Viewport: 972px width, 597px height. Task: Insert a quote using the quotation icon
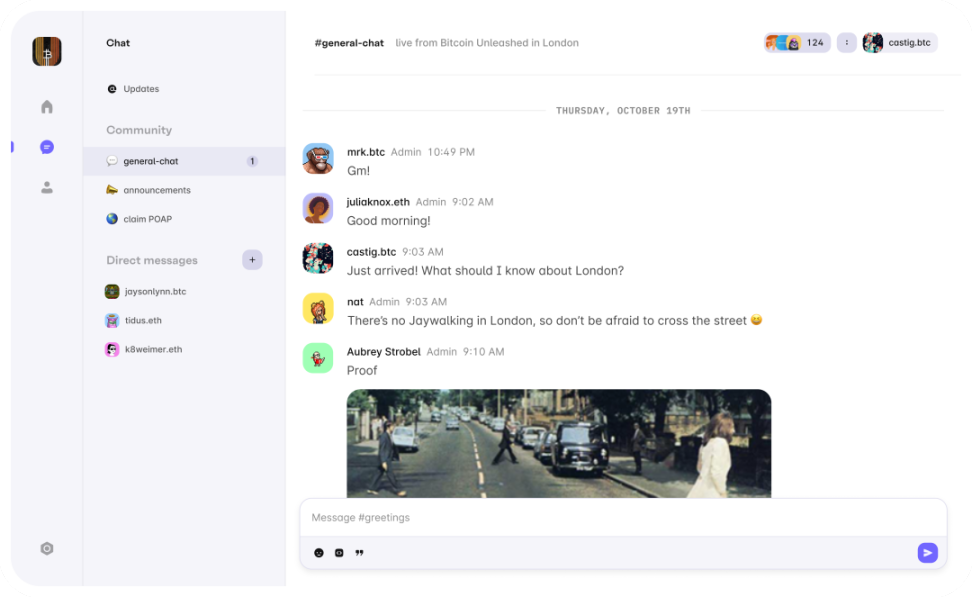pyautogui.click(x=359, y=553)
